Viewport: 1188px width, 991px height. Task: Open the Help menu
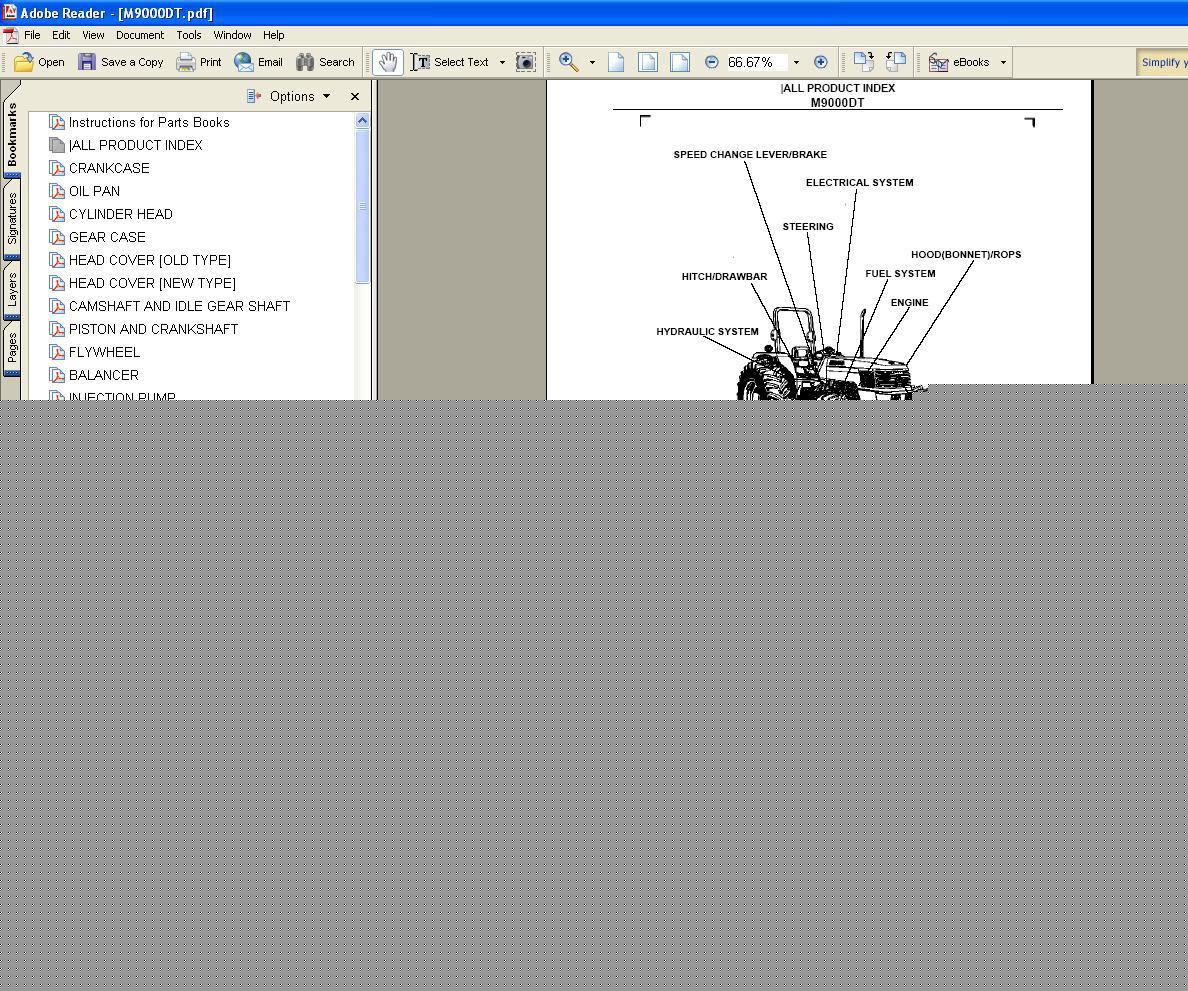(x=274, y=35)
